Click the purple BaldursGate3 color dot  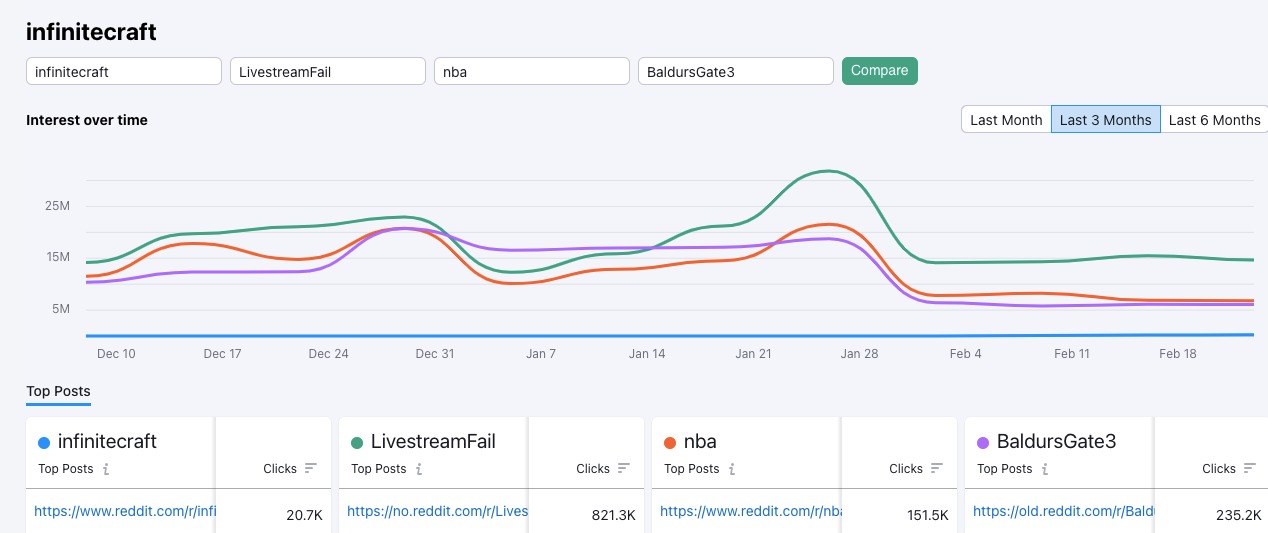(982, 442)
